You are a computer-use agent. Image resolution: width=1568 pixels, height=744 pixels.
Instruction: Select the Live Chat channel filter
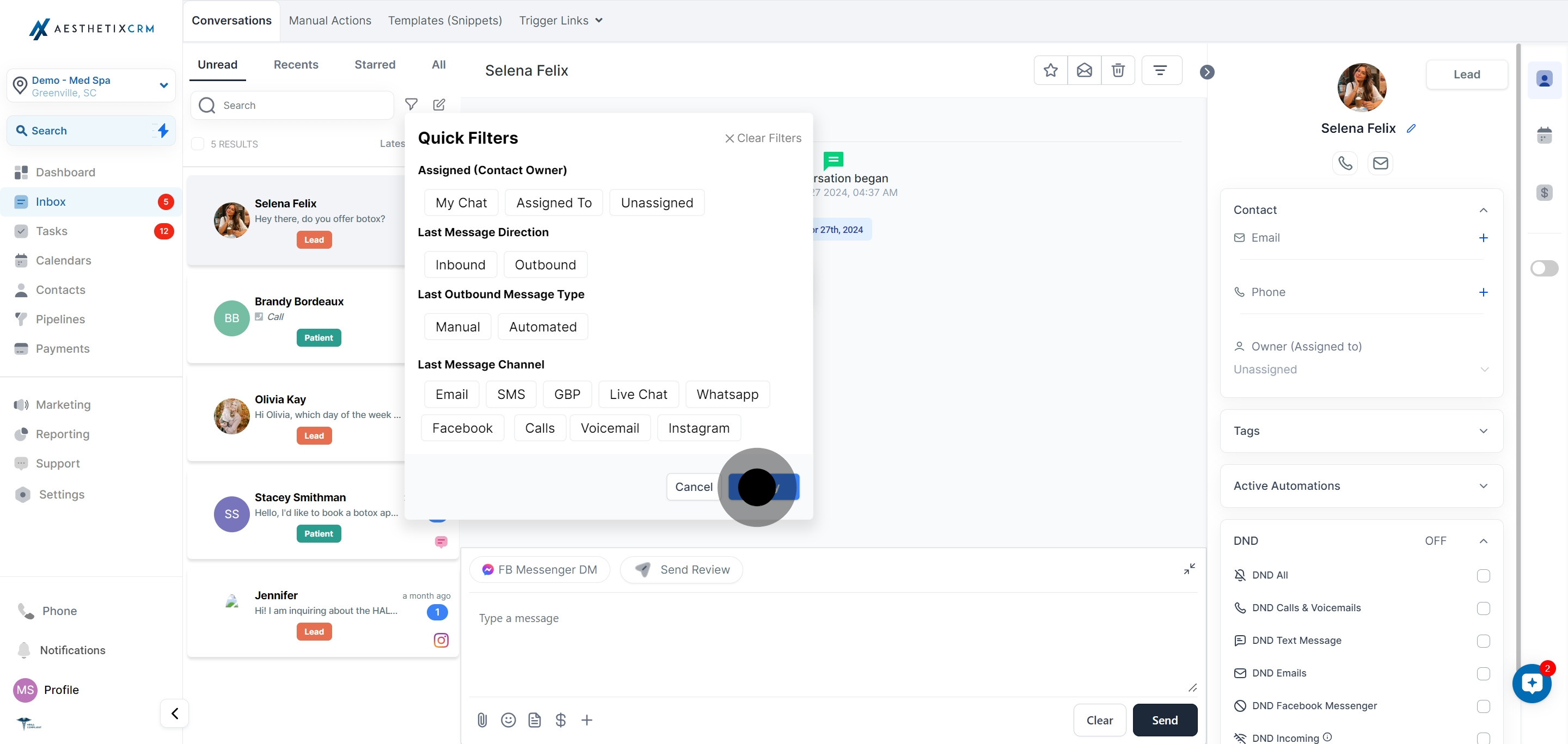(638, 394)
